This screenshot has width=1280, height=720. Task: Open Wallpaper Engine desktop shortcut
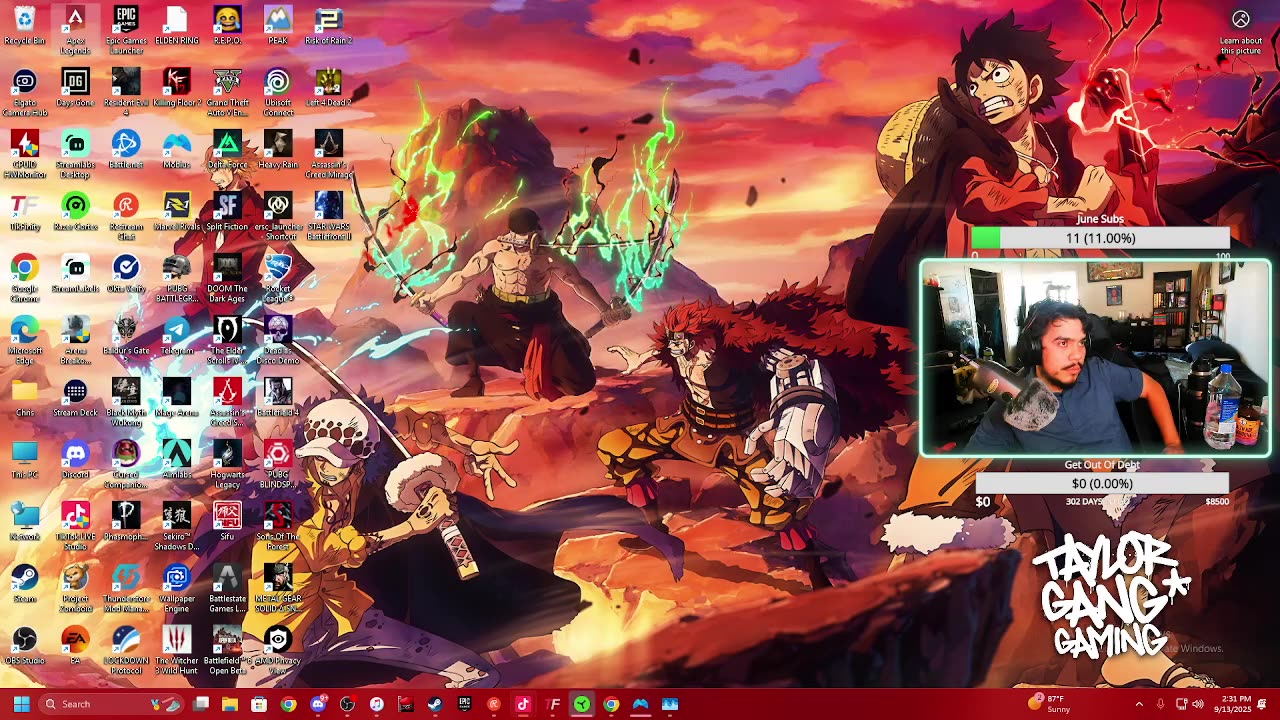[177, 588]
